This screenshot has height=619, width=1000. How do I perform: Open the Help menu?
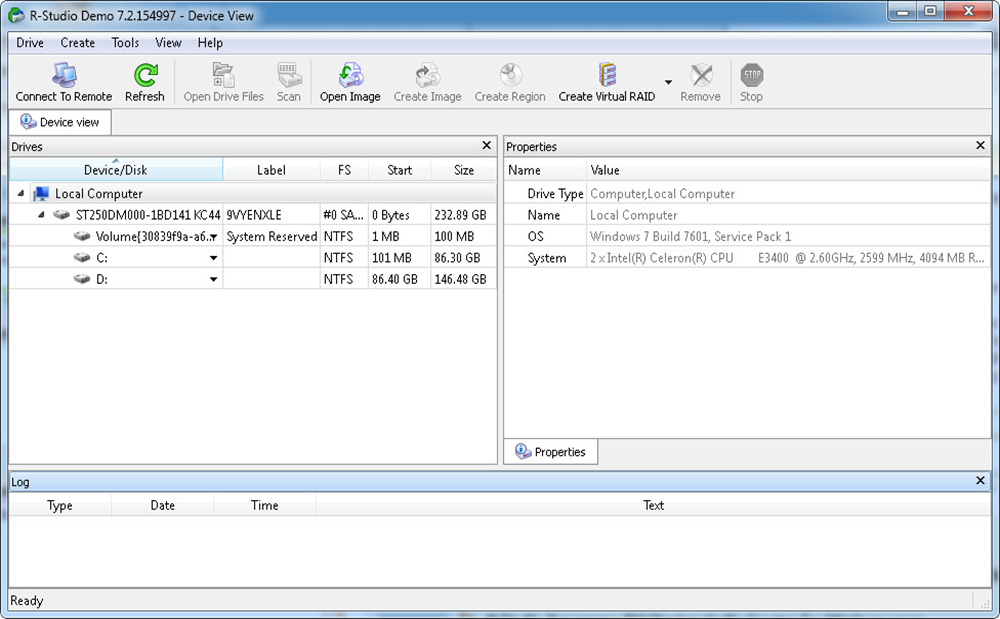pos(210,43)
